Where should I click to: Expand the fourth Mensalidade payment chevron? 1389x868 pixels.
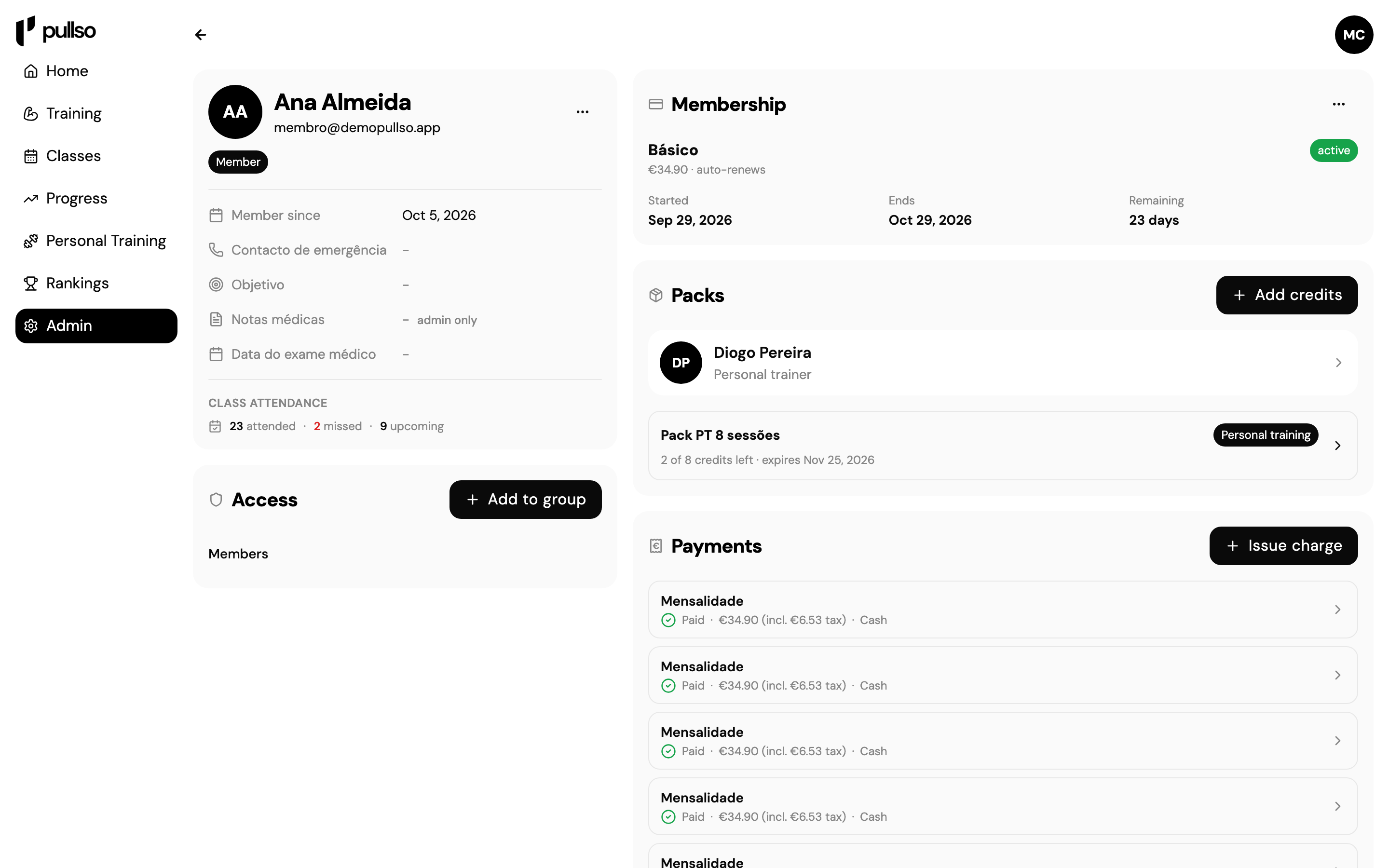coord(1337,807)
